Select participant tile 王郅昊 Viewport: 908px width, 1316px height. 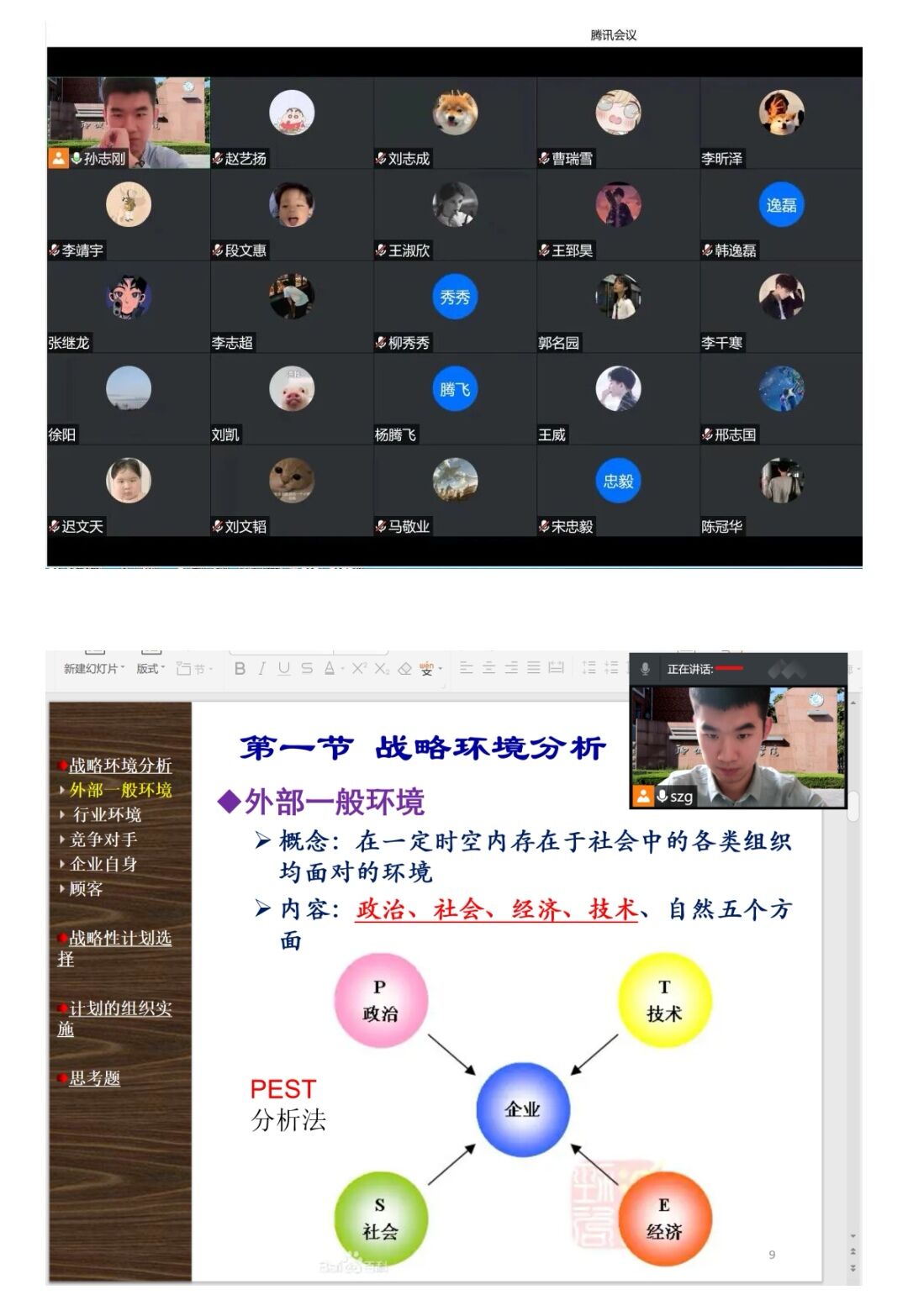tap(618, 215)
